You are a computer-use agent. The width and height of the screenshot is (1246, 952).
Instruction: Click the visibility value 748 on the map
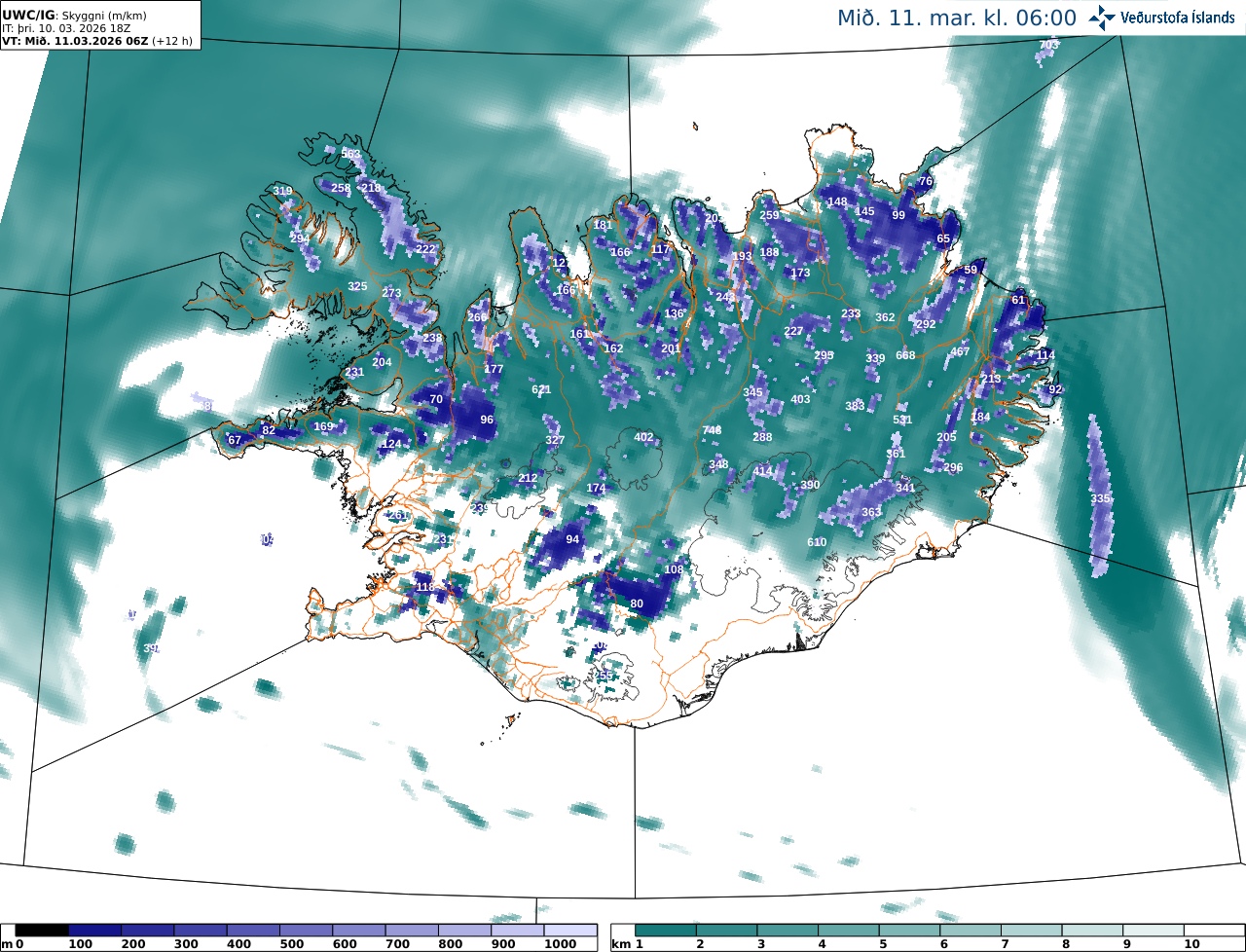tap(713, 430)
